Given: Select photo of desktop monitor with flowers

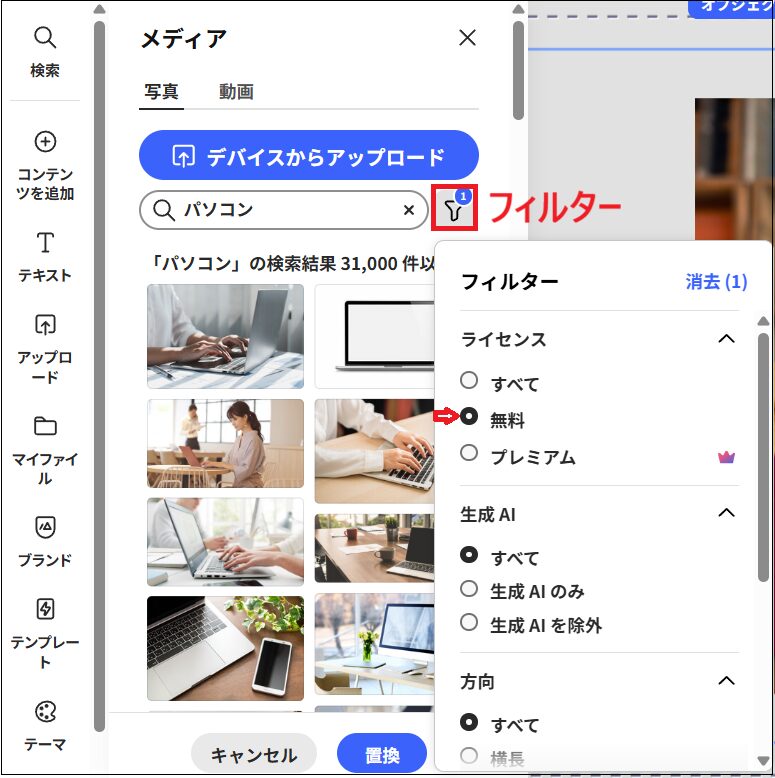Looking at the screenshot, I should click(x=375, y=644).
